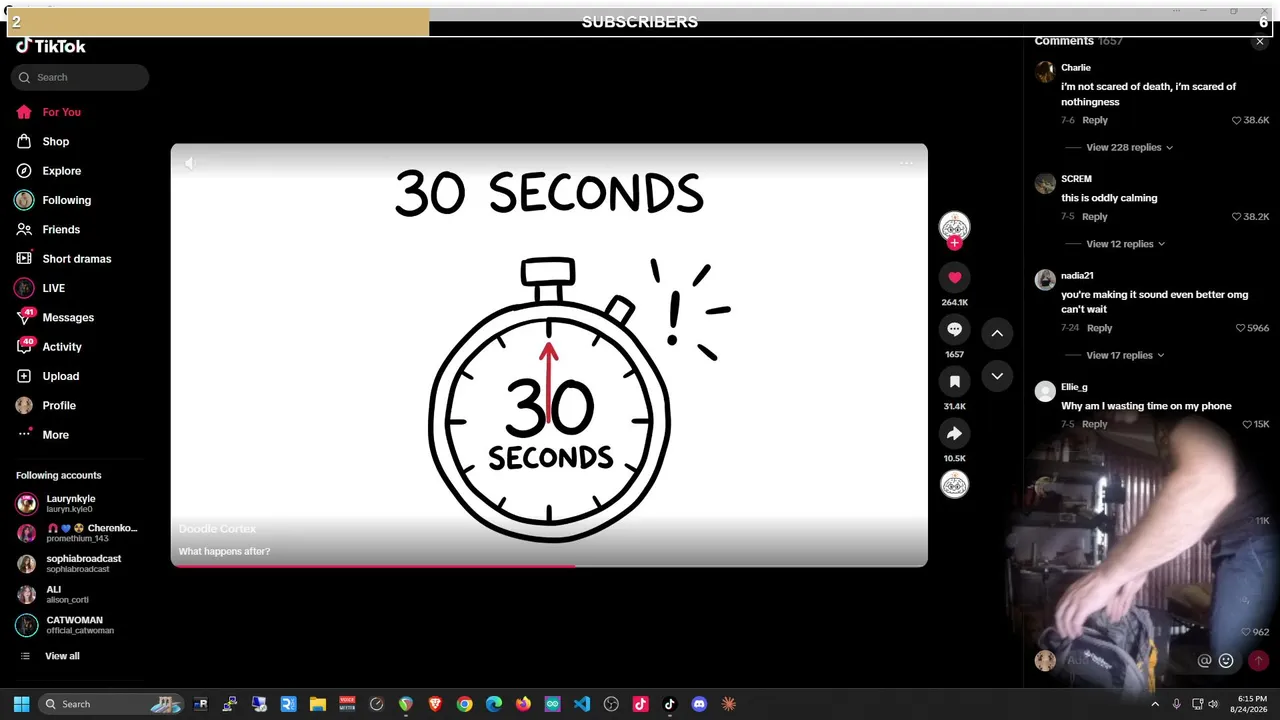Click the TikTok logo
This screenshot has width=1280, height=720.
point(51,46)
